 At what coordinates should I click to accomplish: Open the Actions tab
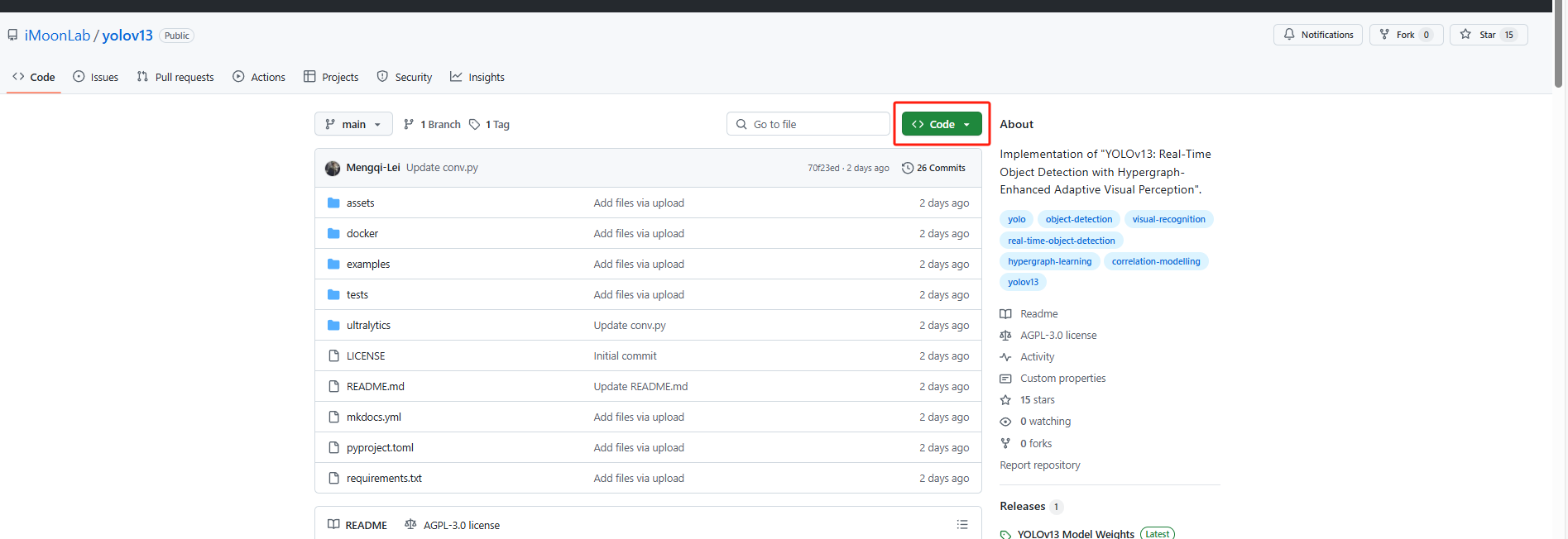(259, 77)
